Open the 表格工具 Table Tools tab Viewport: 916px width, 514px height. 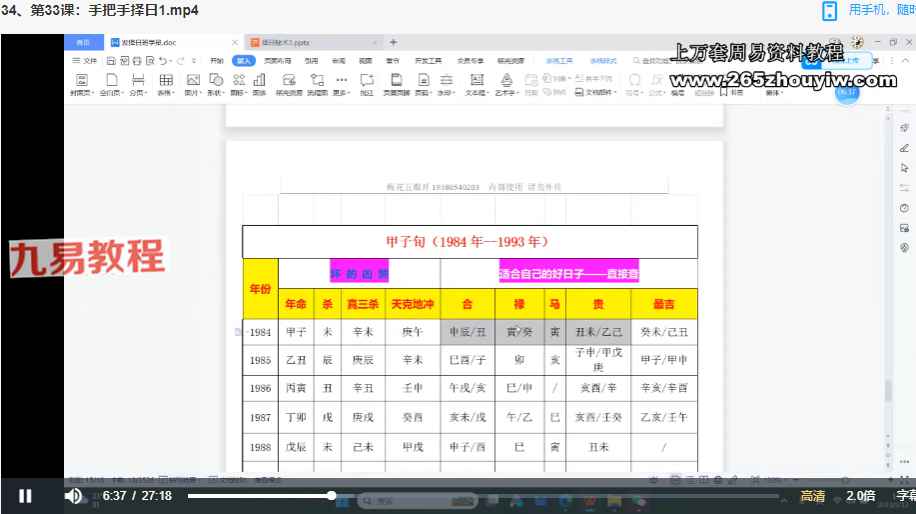[x=560, y=61]
